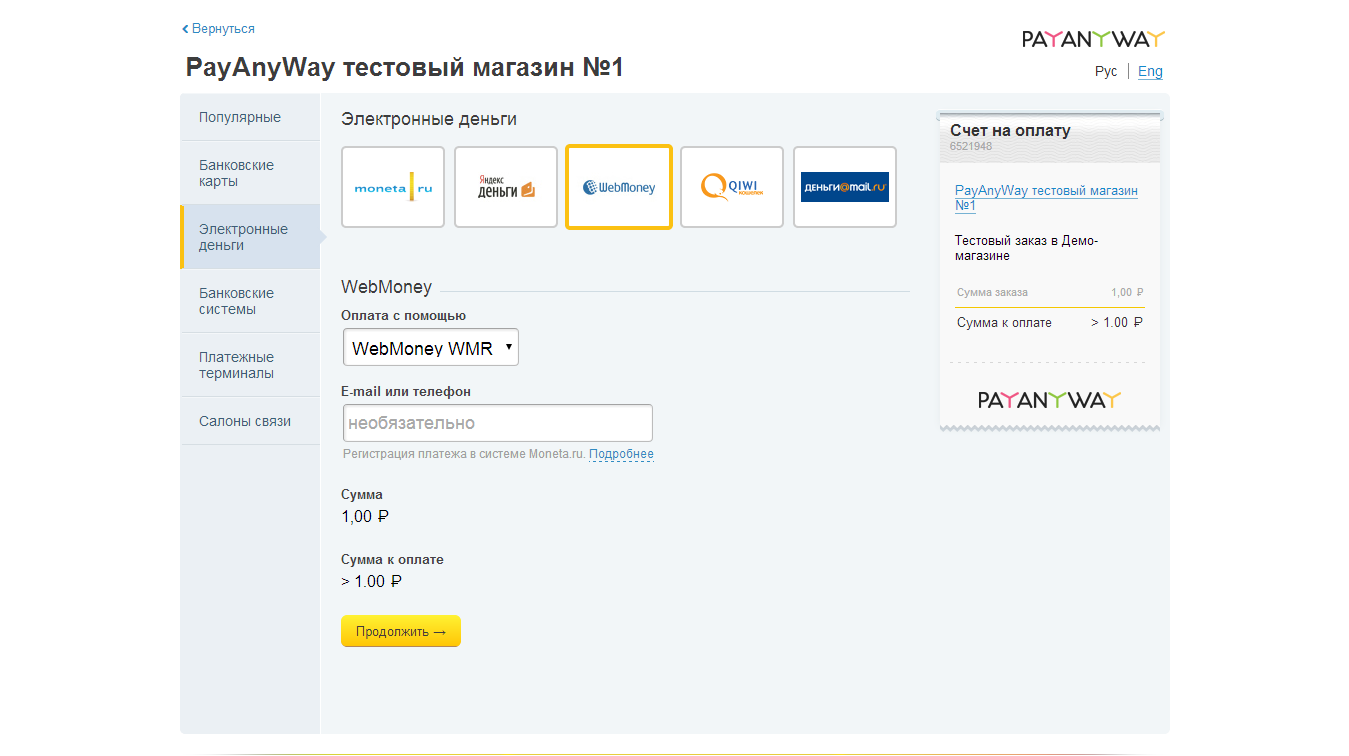Screen dimensions: 1349x756
Task: Choose Деньги@mail.ru payment icon
Action: [x=845, y=187]
